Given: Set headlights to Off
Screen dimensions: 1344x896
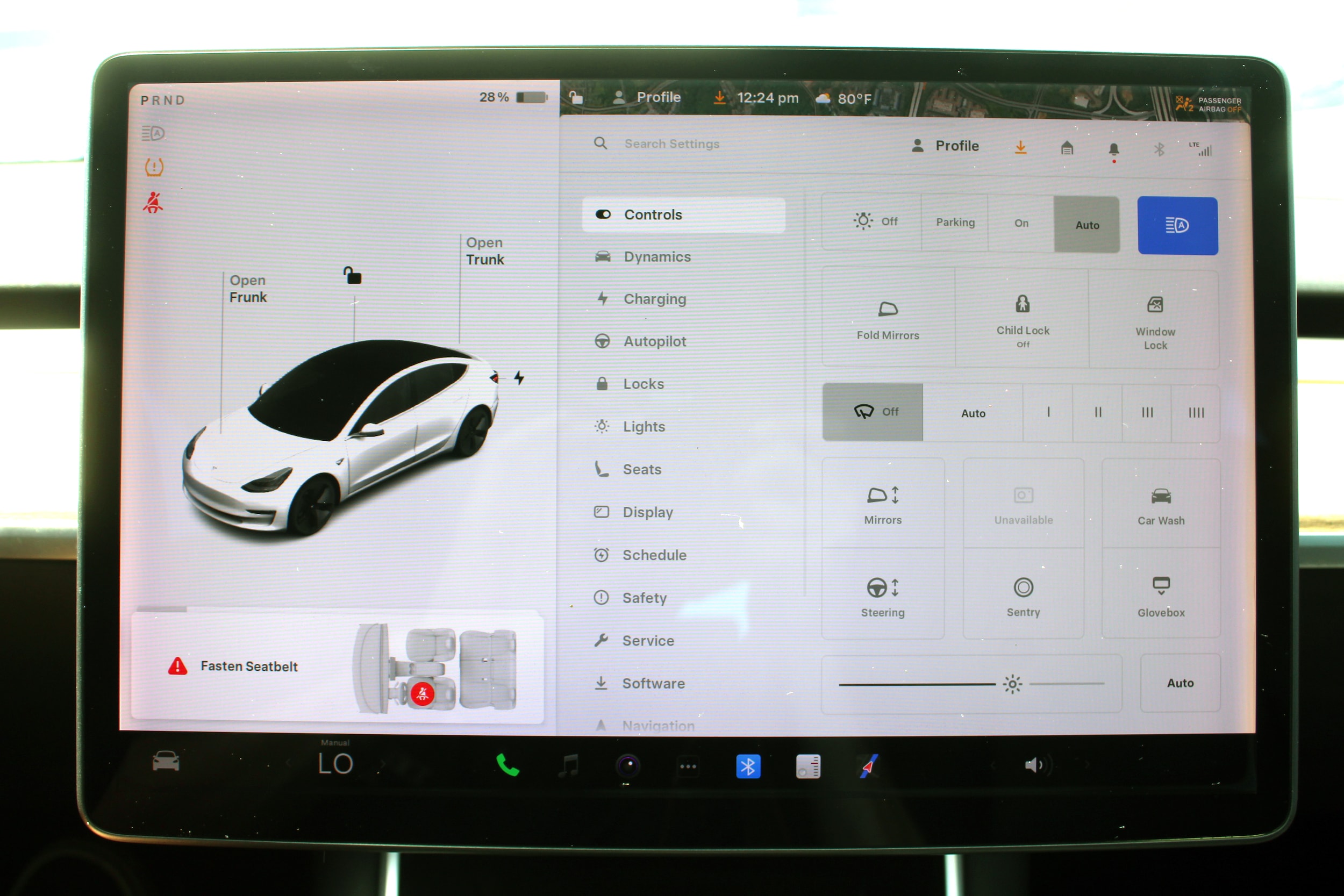Looking at the screenshot, I should click(872, 221).
